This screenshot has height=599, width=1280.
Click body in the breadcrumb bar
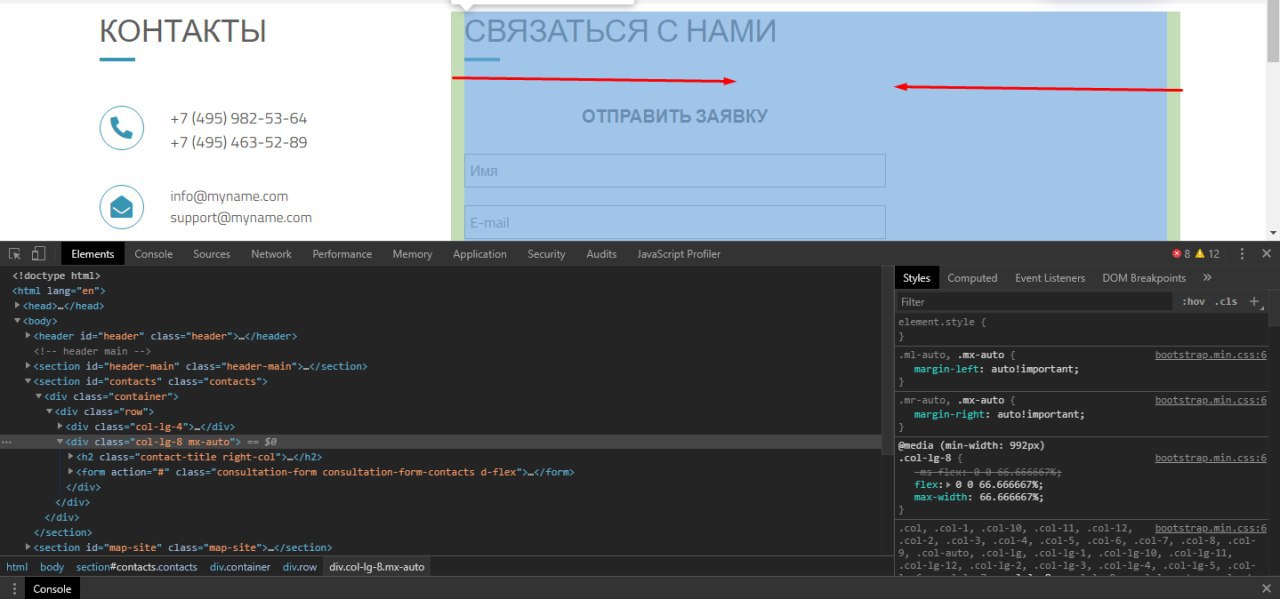point(52,567)
